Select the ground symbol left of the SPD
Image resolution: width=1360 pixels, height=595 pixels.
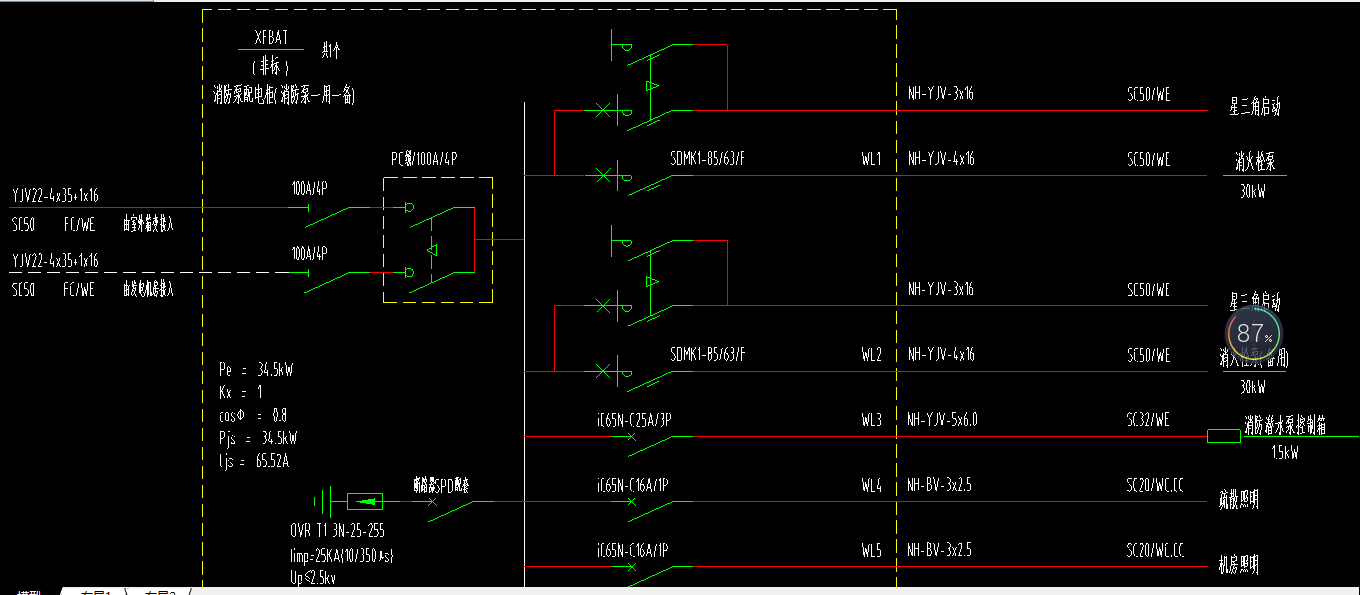321,501
